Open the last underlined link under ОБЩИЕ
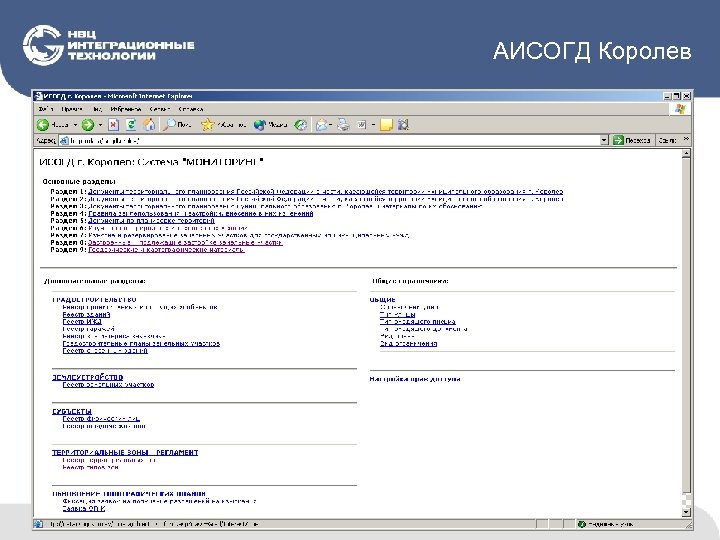The image size is (720, 540). coord(408,343)
